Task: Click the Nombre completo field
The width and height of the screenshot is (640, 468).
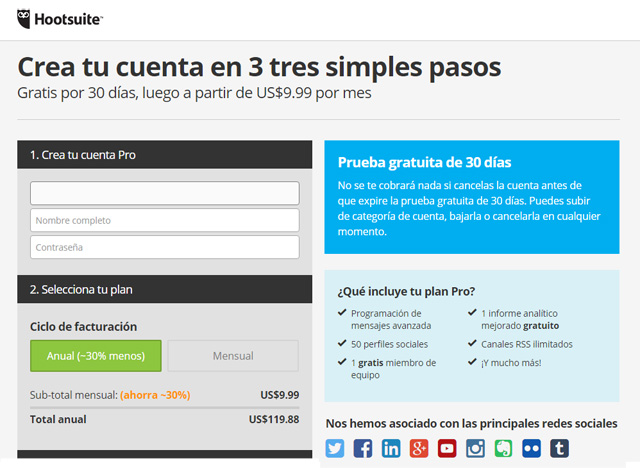Action: pyautogui.click(x=164, y=220)
